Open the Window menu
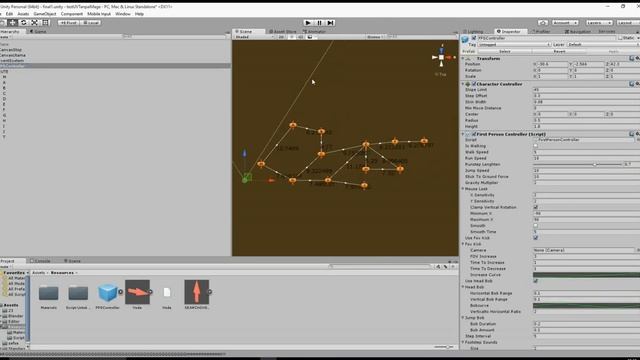Screen dimensions: 640x360 coord(122,14)
